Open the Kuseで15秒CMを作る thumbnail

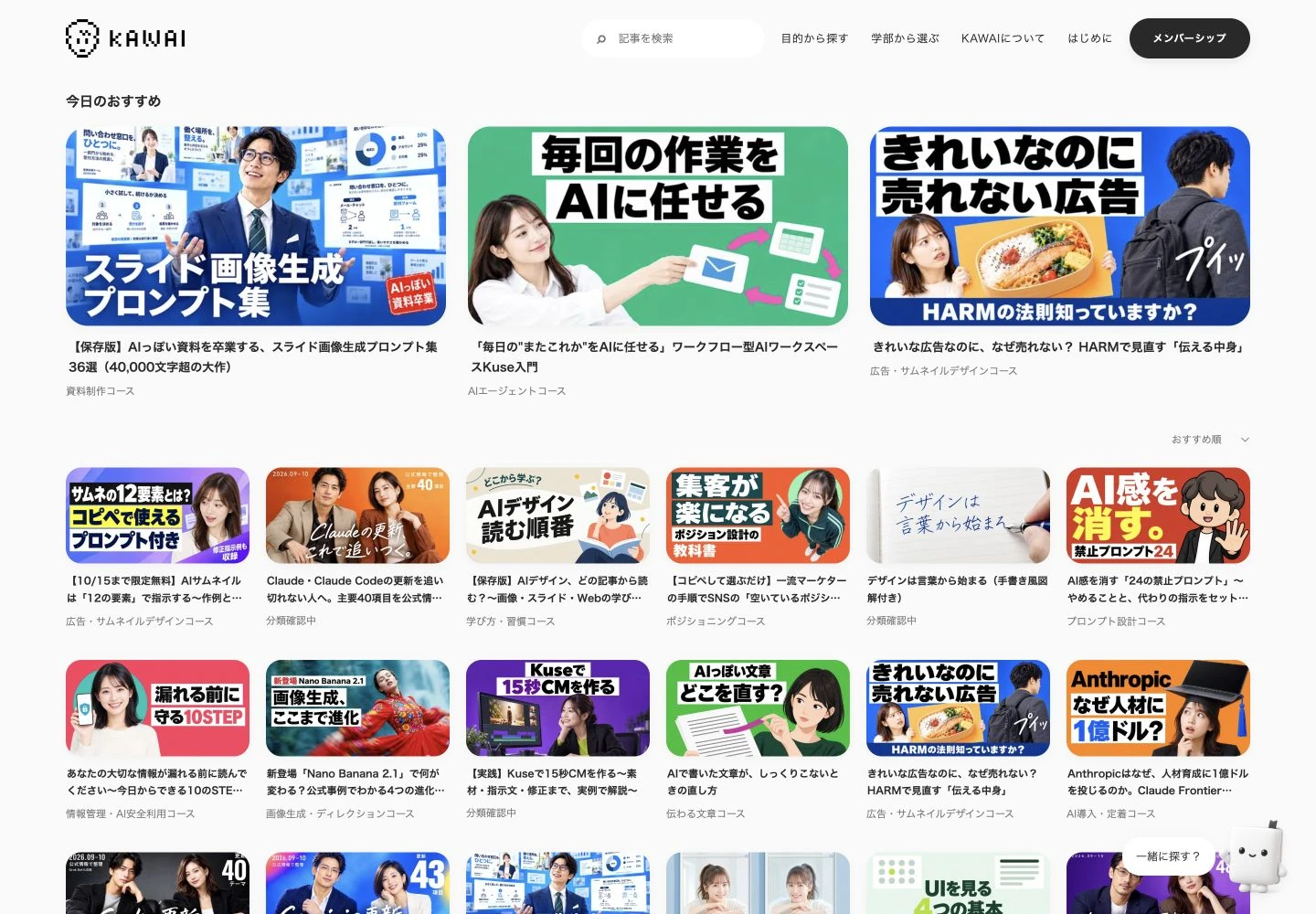click(x=557, y=708)
